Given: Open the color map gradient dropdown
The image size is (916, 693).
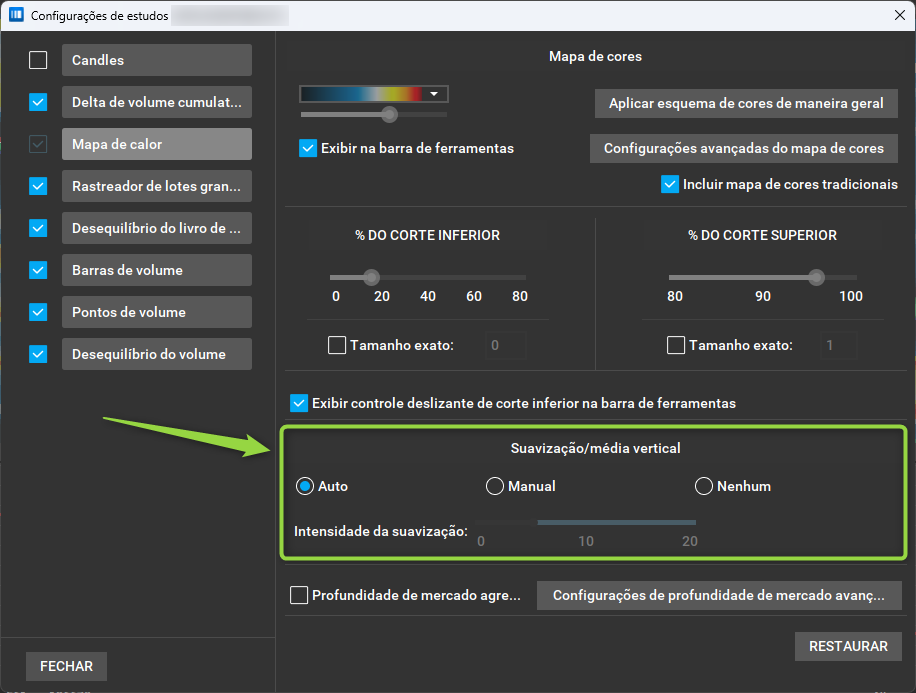Looking at the screenshot, I should (374, 94).
